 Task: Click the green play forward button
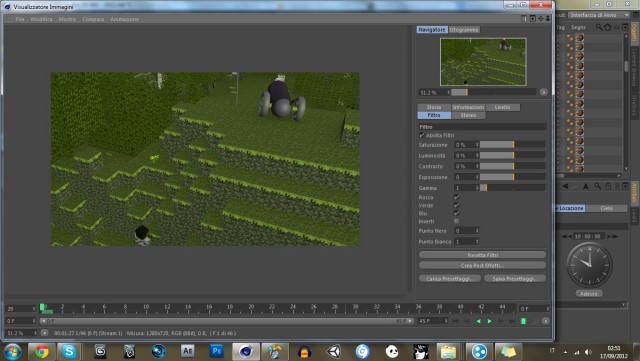coord(489,321)
